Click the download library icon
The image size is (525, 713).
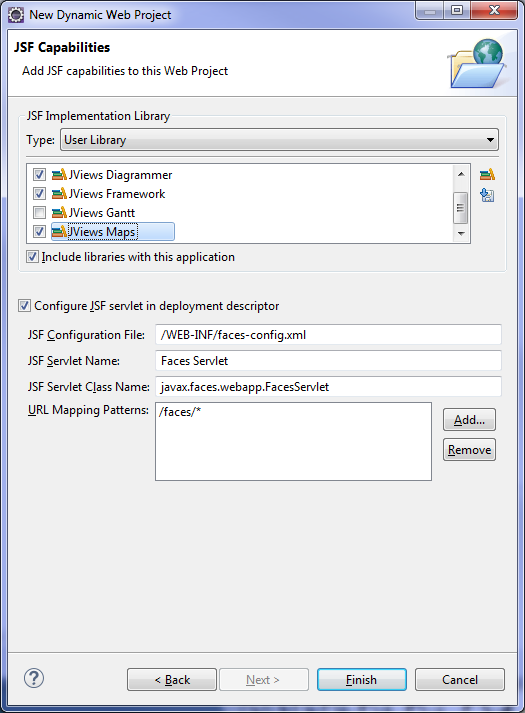coord(487,195)
